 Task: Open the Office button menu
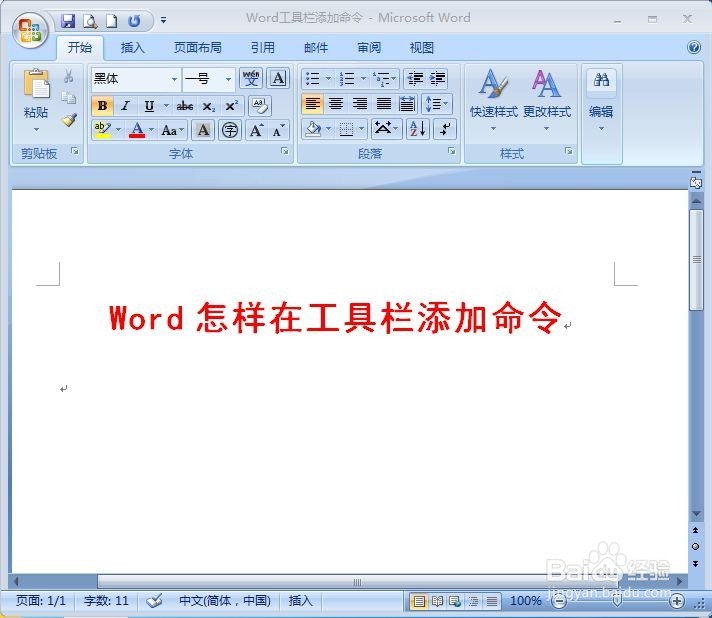(30, 30)
